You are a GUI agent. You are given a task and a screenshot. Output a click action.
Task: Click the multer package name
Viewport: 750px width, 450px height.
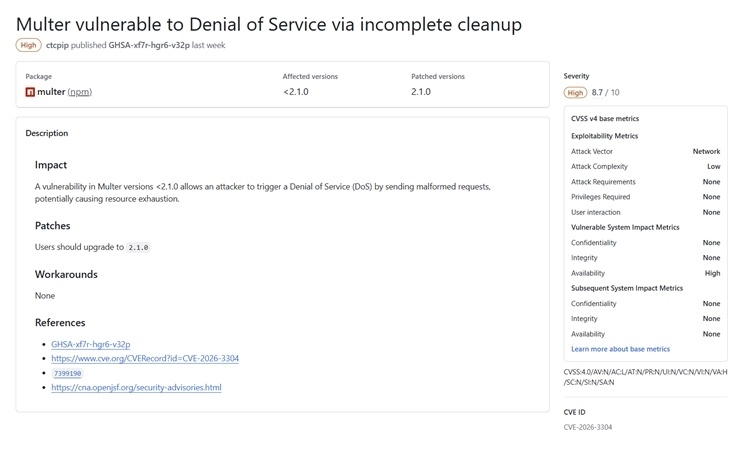51,92
